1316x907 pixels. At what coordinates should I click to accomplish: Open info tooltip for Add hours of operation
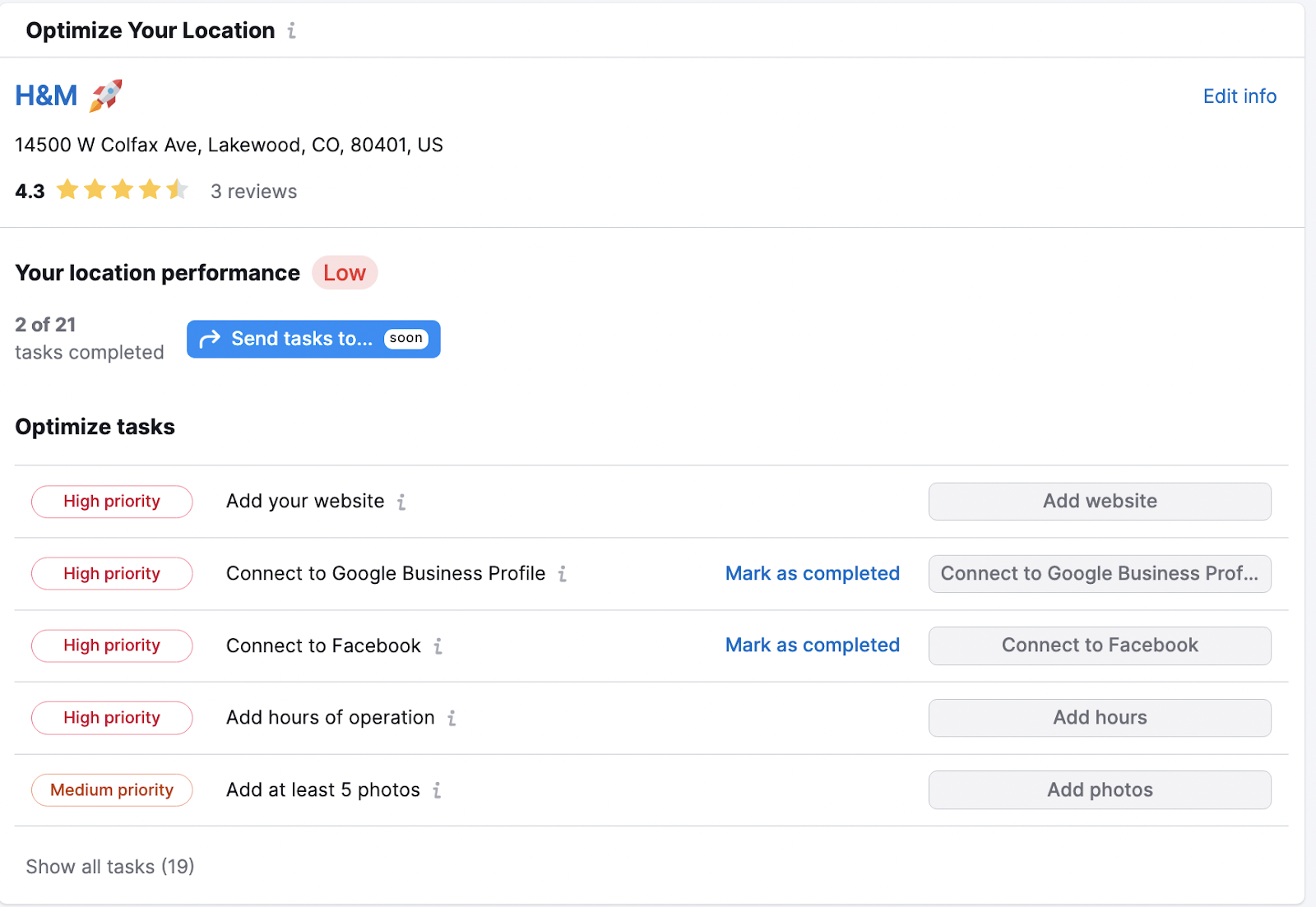(452, 718)
